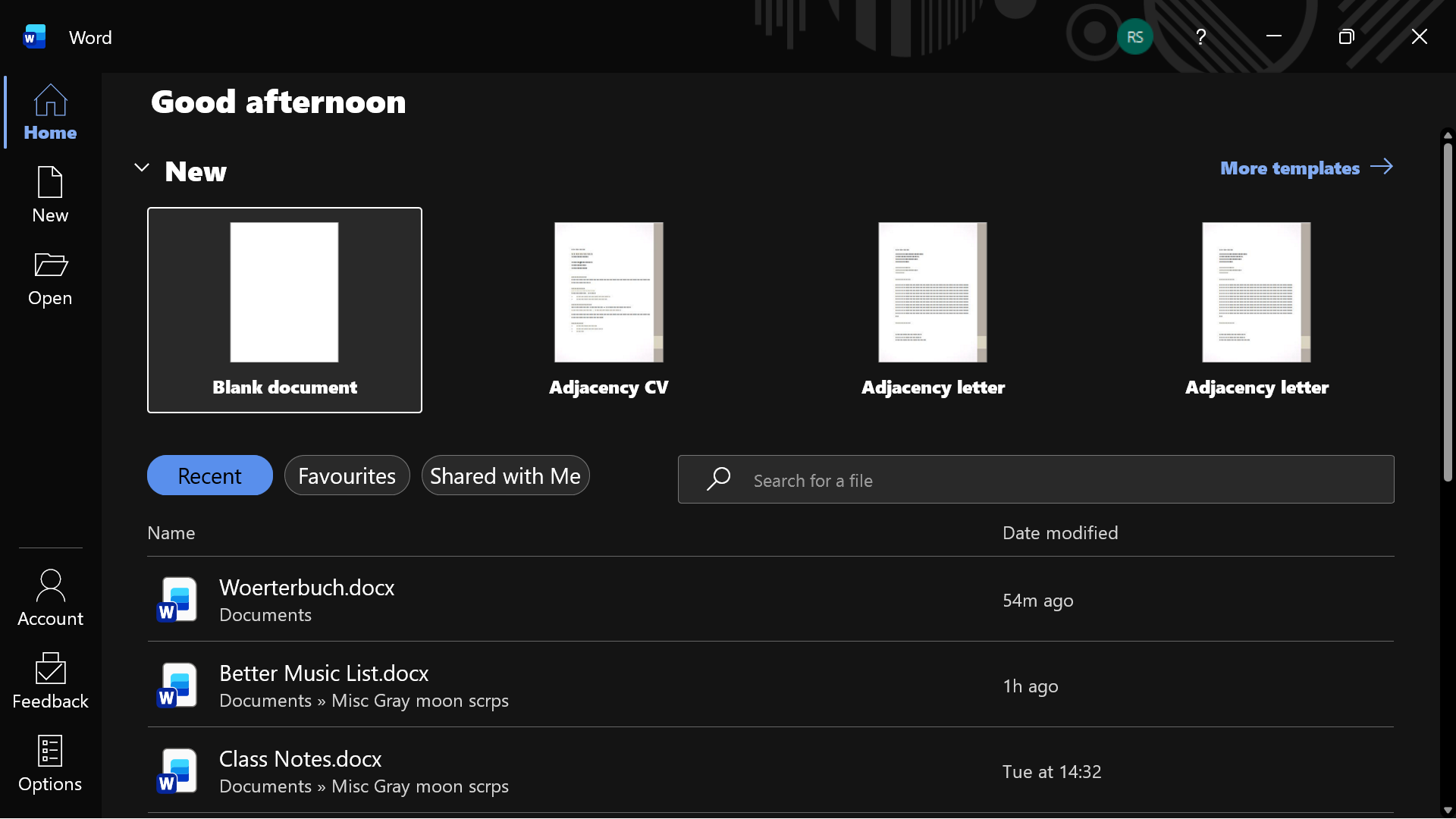This screenshot has height=819, width=1456.
Task: Click the Tue at 14:32 timestamp
Action: click(x=1052, y=772)
